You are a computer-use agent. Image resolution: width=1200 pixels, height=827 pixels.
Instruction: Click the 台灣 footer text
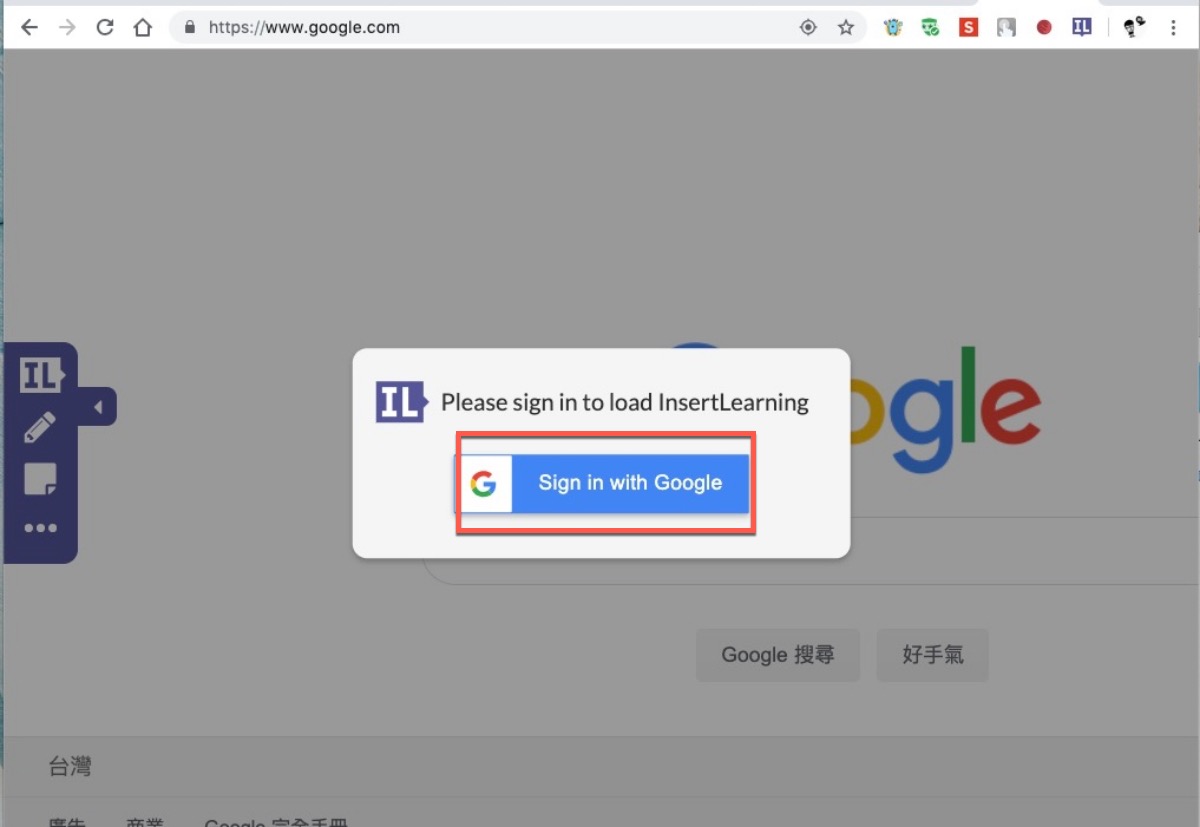(x=70, y=767)
